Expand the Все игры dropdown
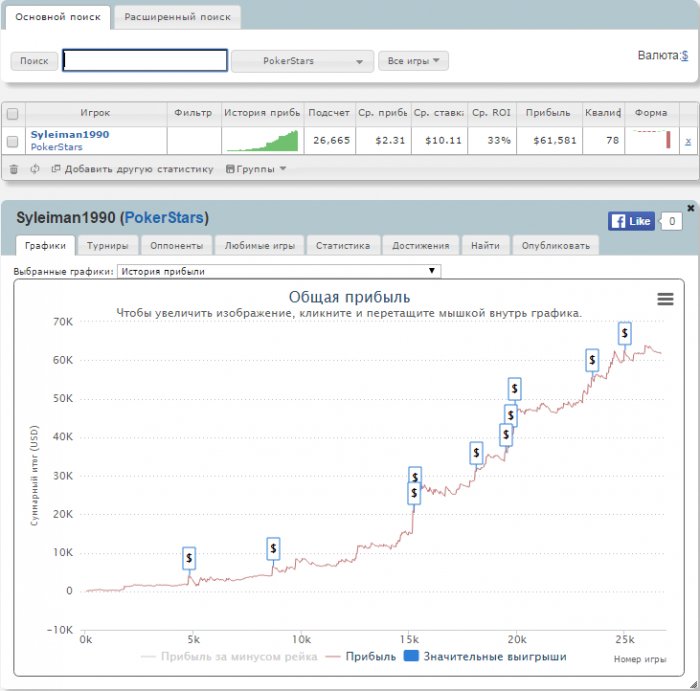 [x=413, y=61]
